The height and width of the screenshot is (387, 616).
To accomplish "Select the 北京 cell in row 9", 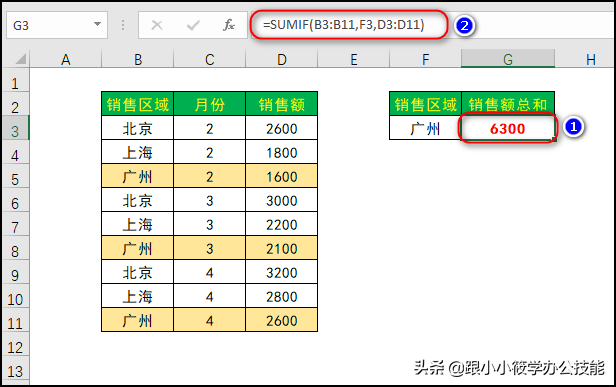I will [138, 272].
